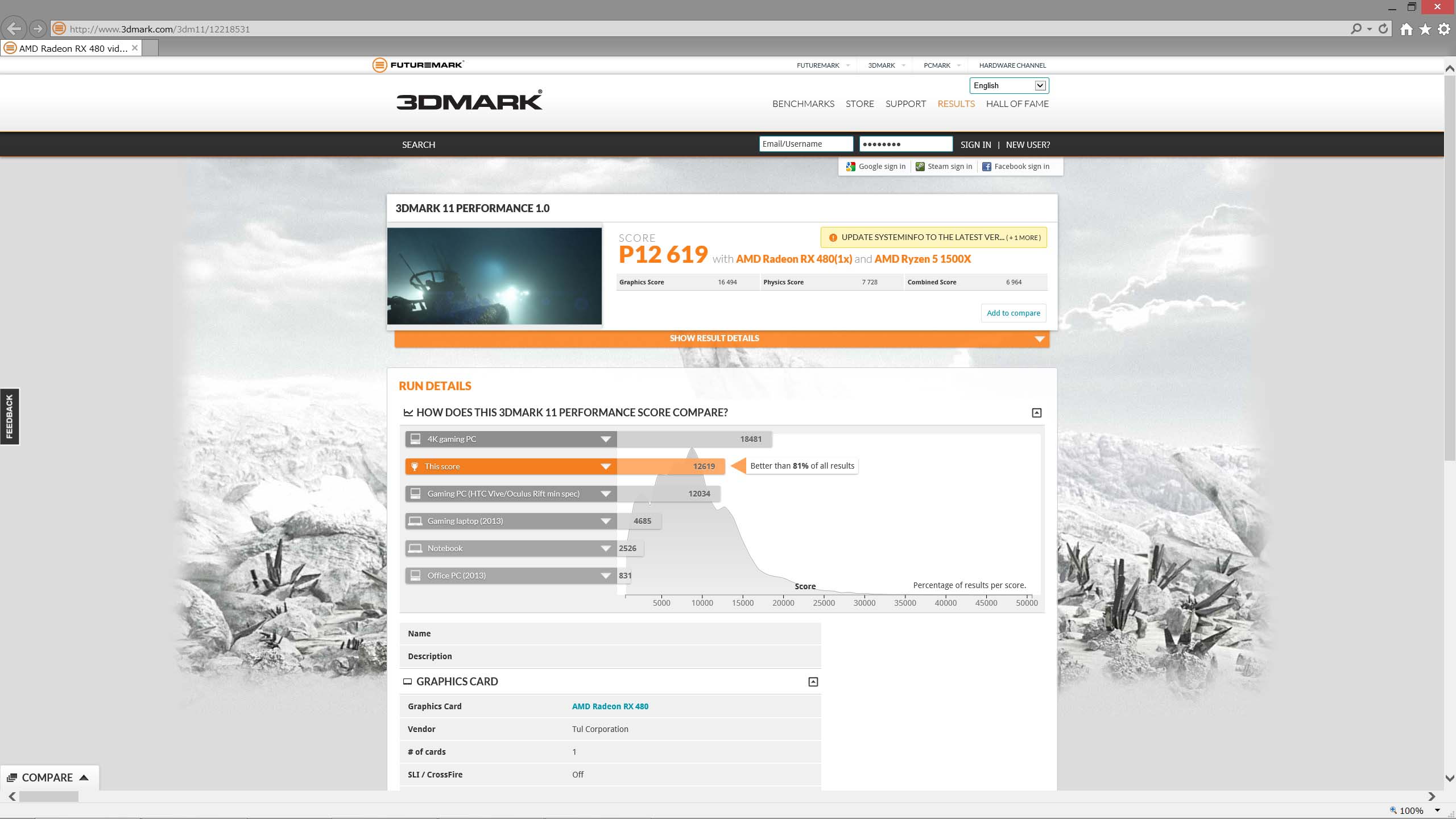Click the Add to compare button
This screenshot has height=819, width=1456.
coord(1013,313)
